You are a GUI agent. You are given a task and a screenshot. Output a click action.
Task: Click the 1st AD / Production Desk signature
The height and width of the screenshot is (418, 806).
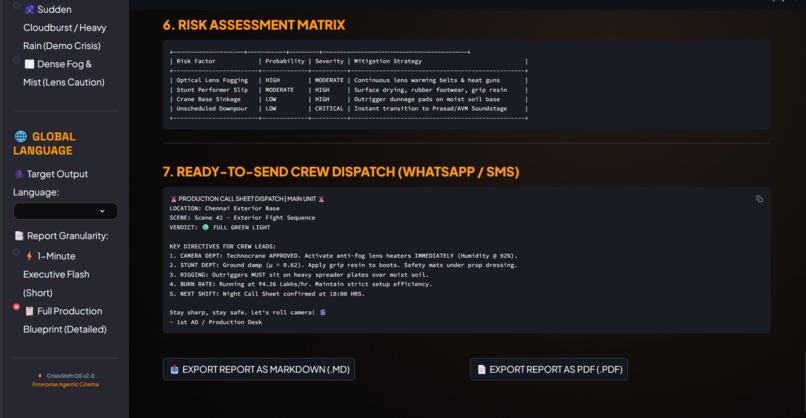[x=216, y=322]
